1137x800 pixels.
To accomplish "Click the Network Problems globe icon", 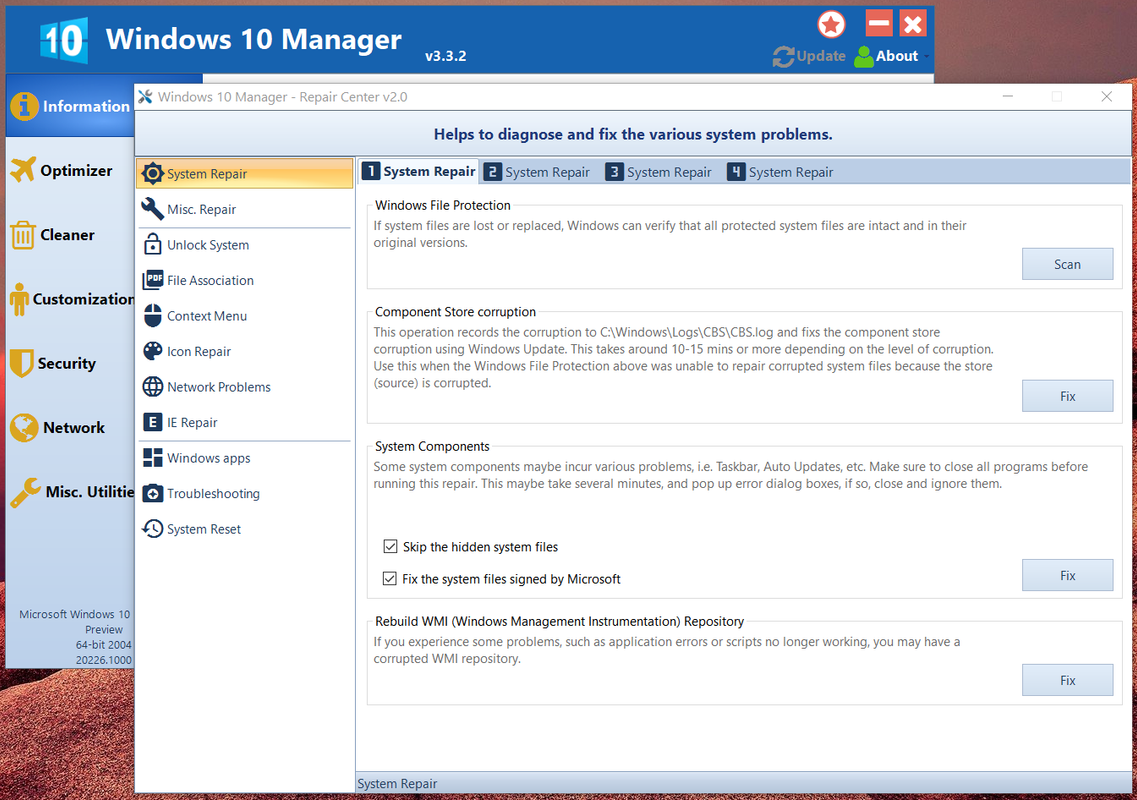I will click(x=152, y=387).
